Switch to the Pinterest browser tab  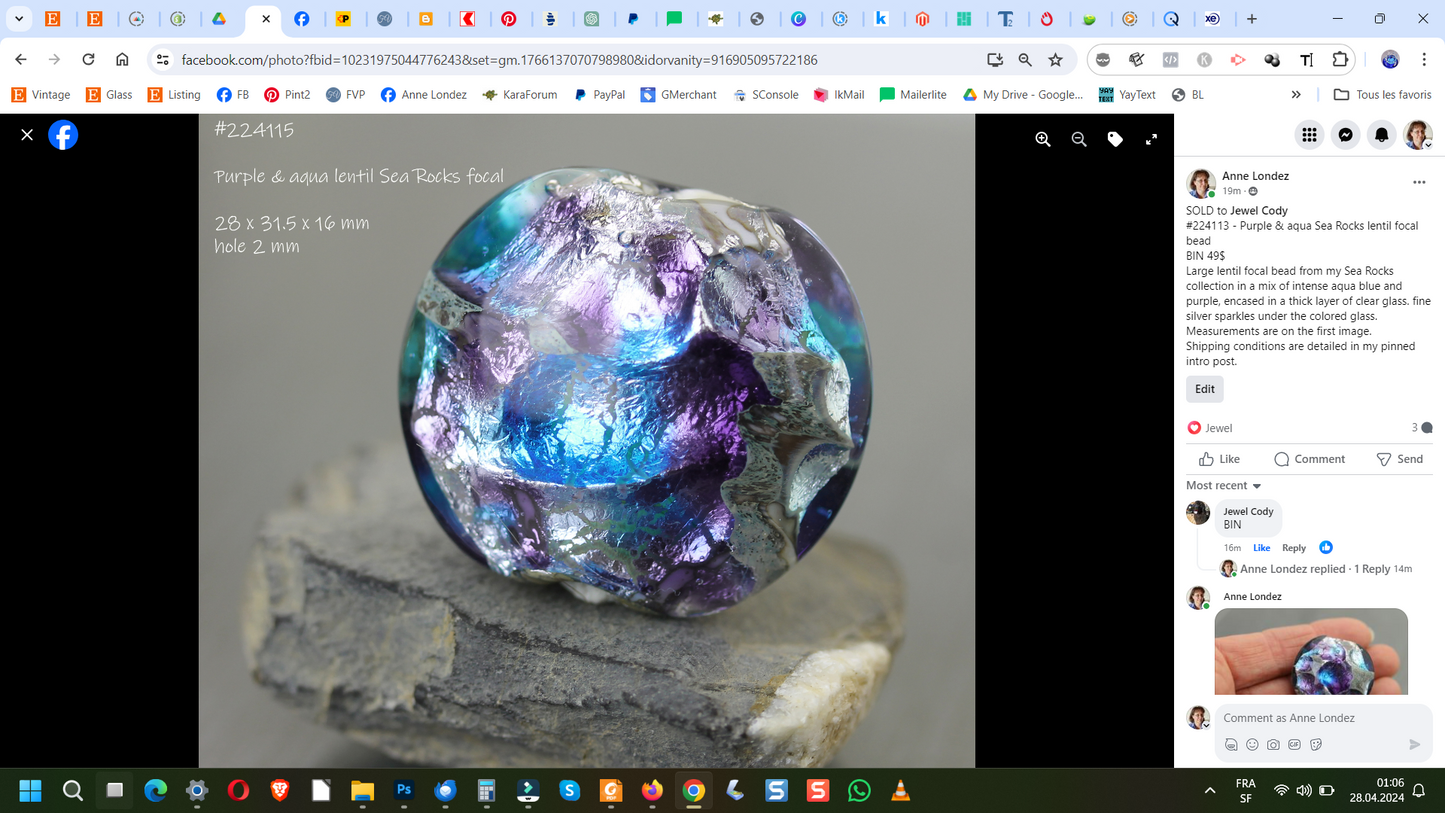click(x=509, y=19)
